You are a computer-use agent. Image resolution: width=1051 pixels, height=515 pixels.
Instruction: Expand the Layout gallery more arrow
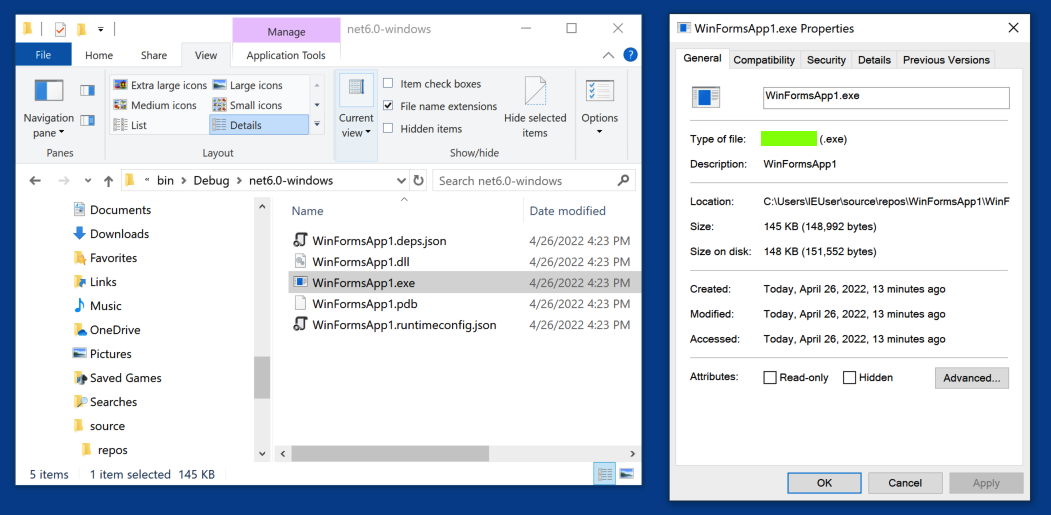click(317, 124)
